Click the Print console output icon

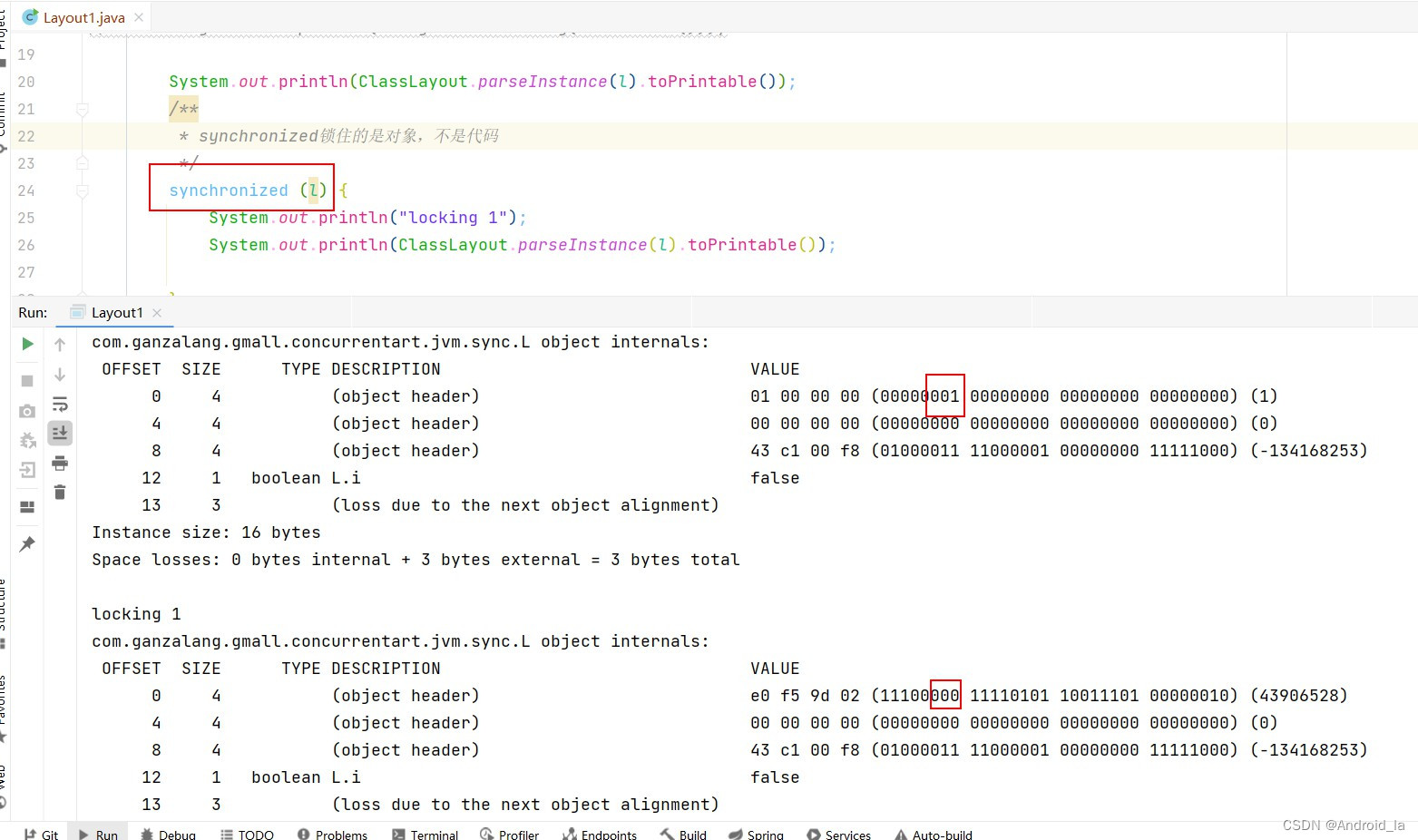(x=60, y=464)
